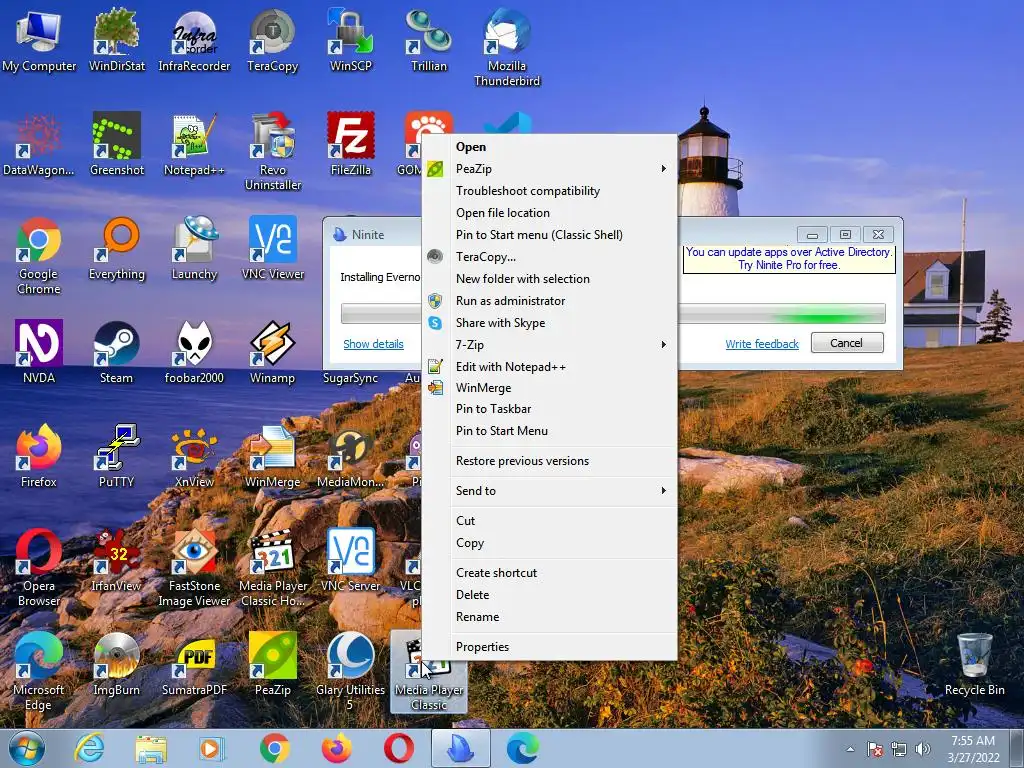Select the Glary Utilities 5 icon
The width and height of the screenshot is (1024, 768).
point(351,671)
